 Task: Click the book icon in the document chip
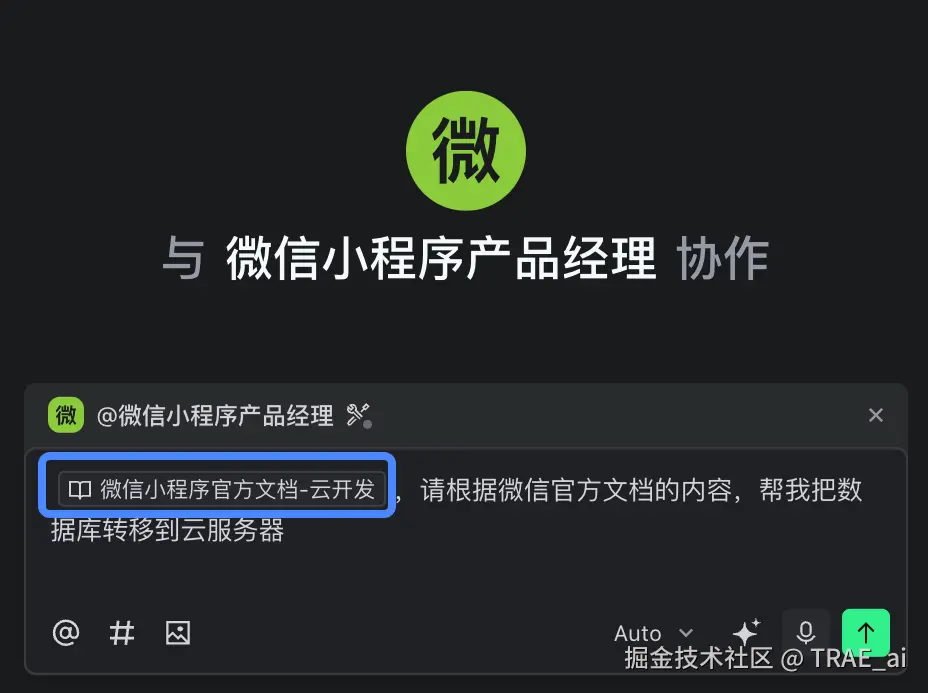80,489
